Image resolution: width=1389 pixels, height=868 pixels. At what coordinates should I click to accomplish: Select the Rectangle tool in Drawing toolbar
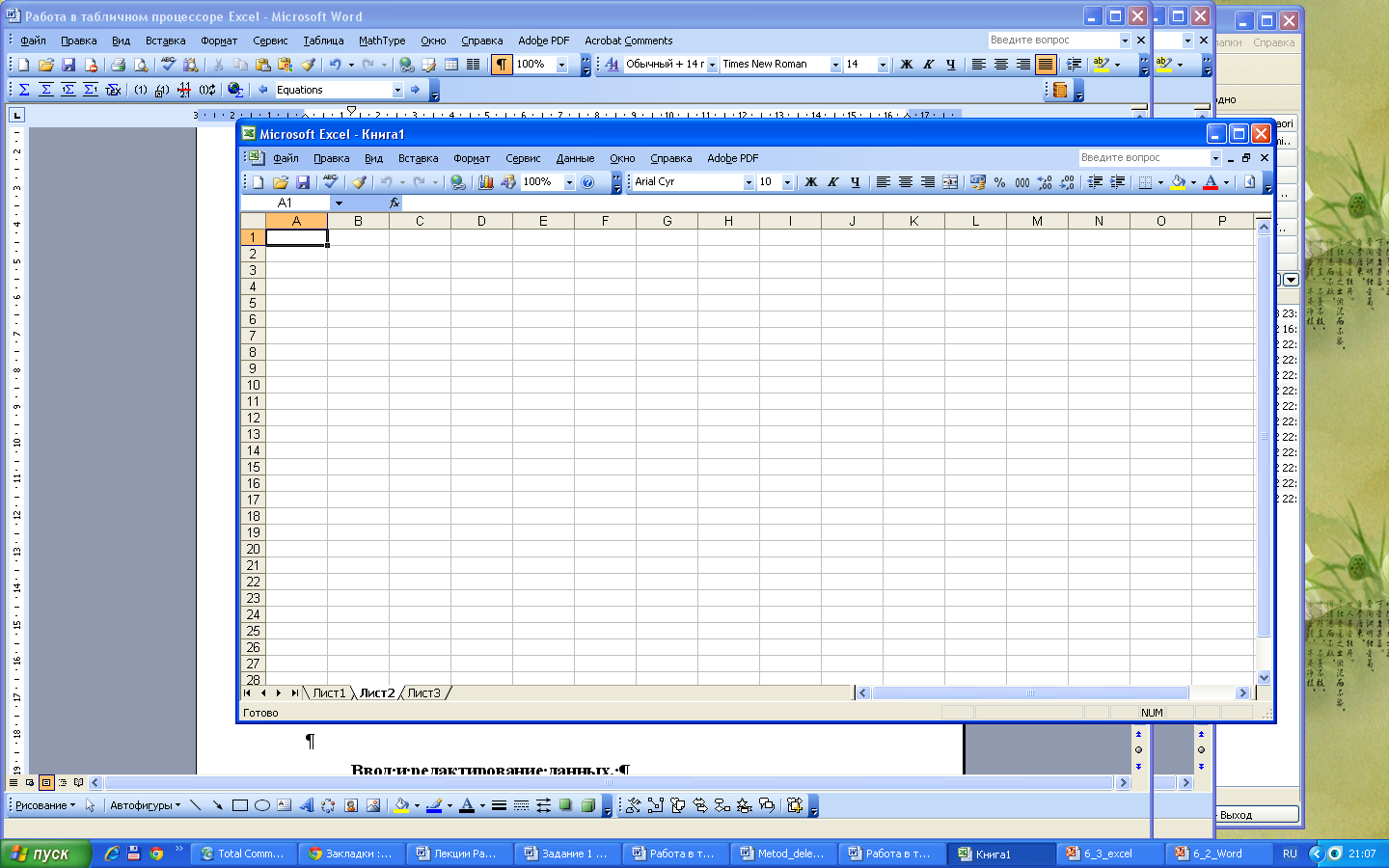tap(239, 805)
